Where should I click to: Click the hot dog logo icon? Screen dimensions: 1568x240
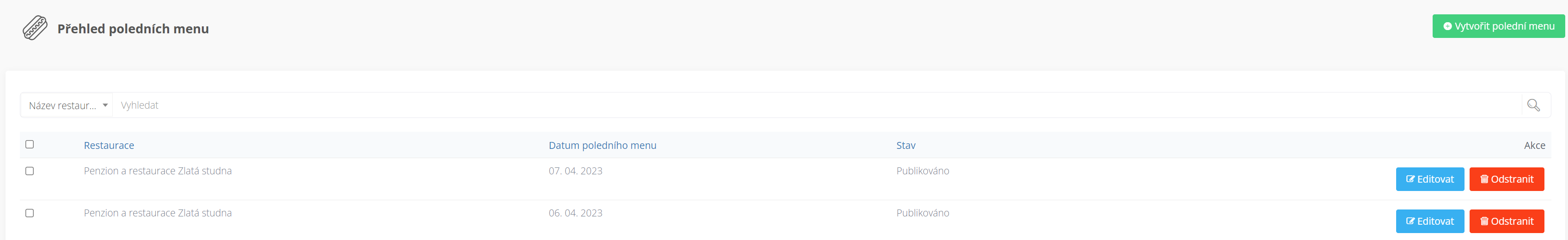pos(35,28)
